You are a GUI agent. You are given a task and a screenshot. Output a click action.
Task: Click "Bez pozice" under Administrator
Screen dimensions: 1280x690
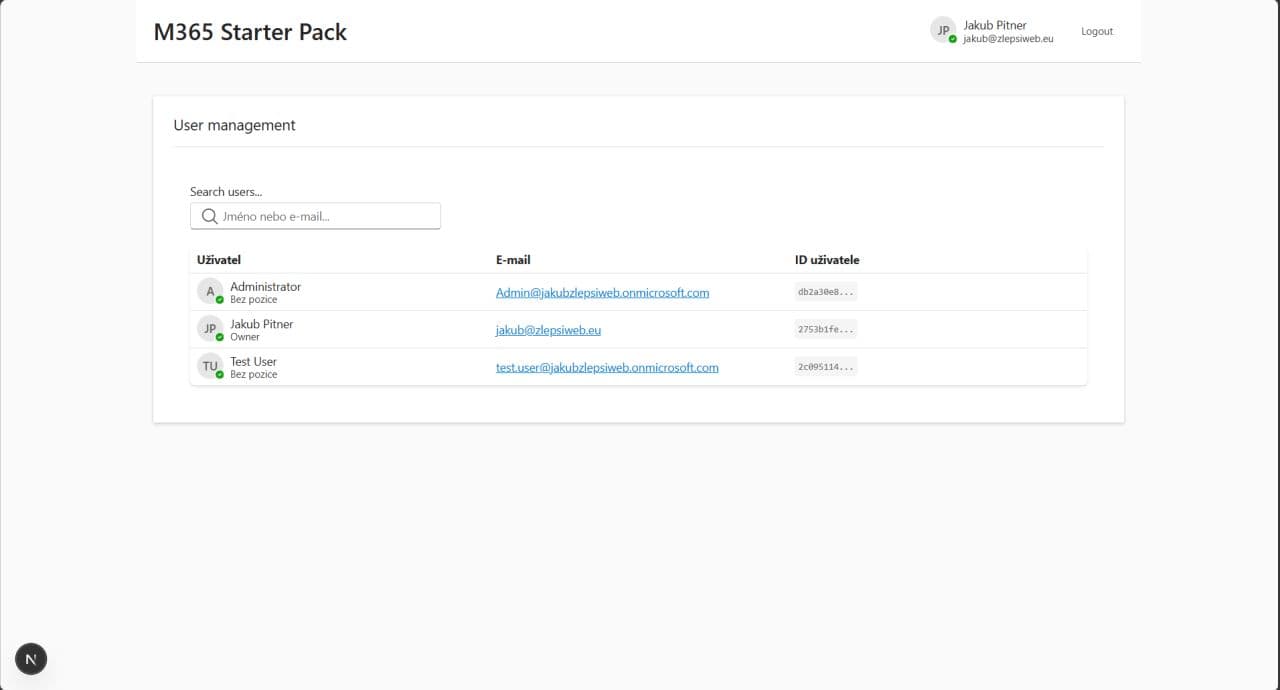point(254,299)
